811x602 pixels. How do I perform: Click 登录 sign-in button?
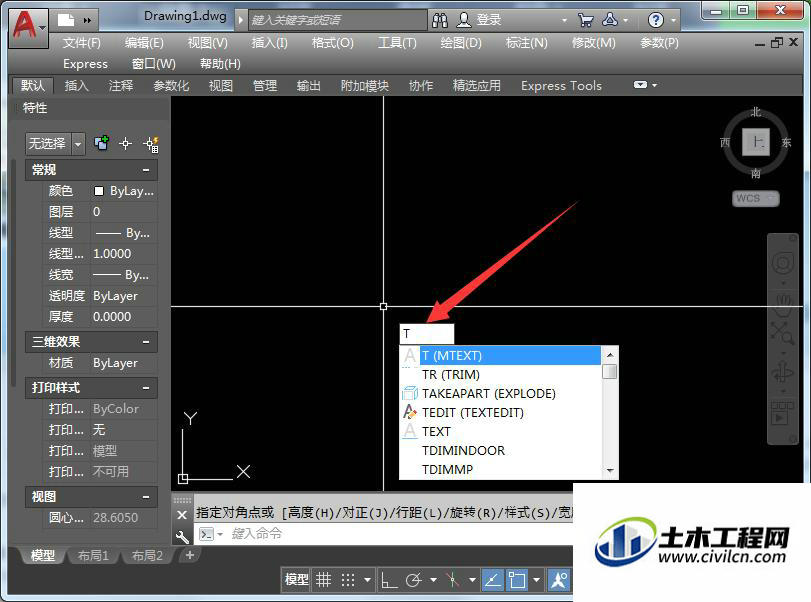(x=489, y=20)
